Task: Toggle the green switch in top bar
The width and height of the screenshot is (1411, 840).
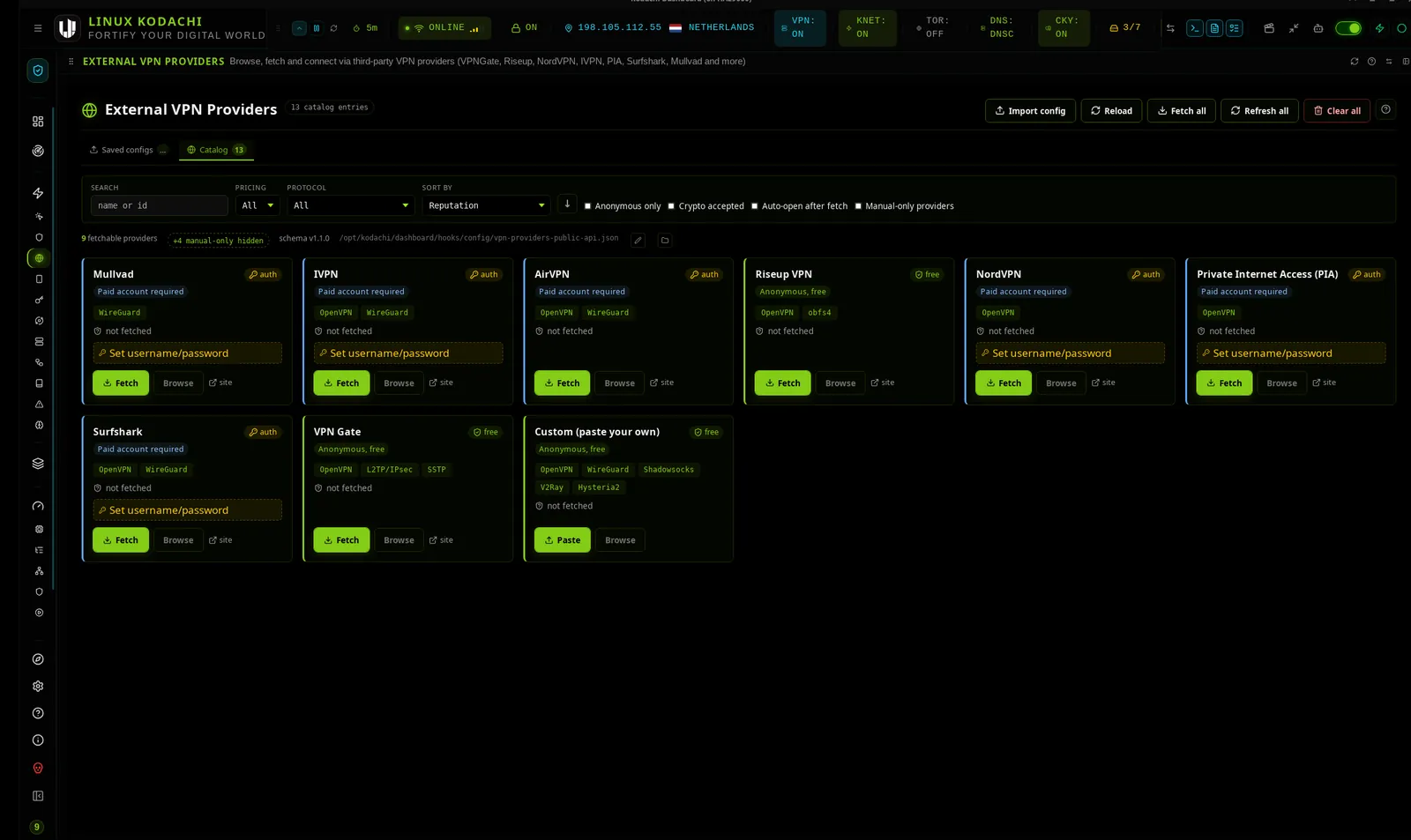Action: [1348, 28]
